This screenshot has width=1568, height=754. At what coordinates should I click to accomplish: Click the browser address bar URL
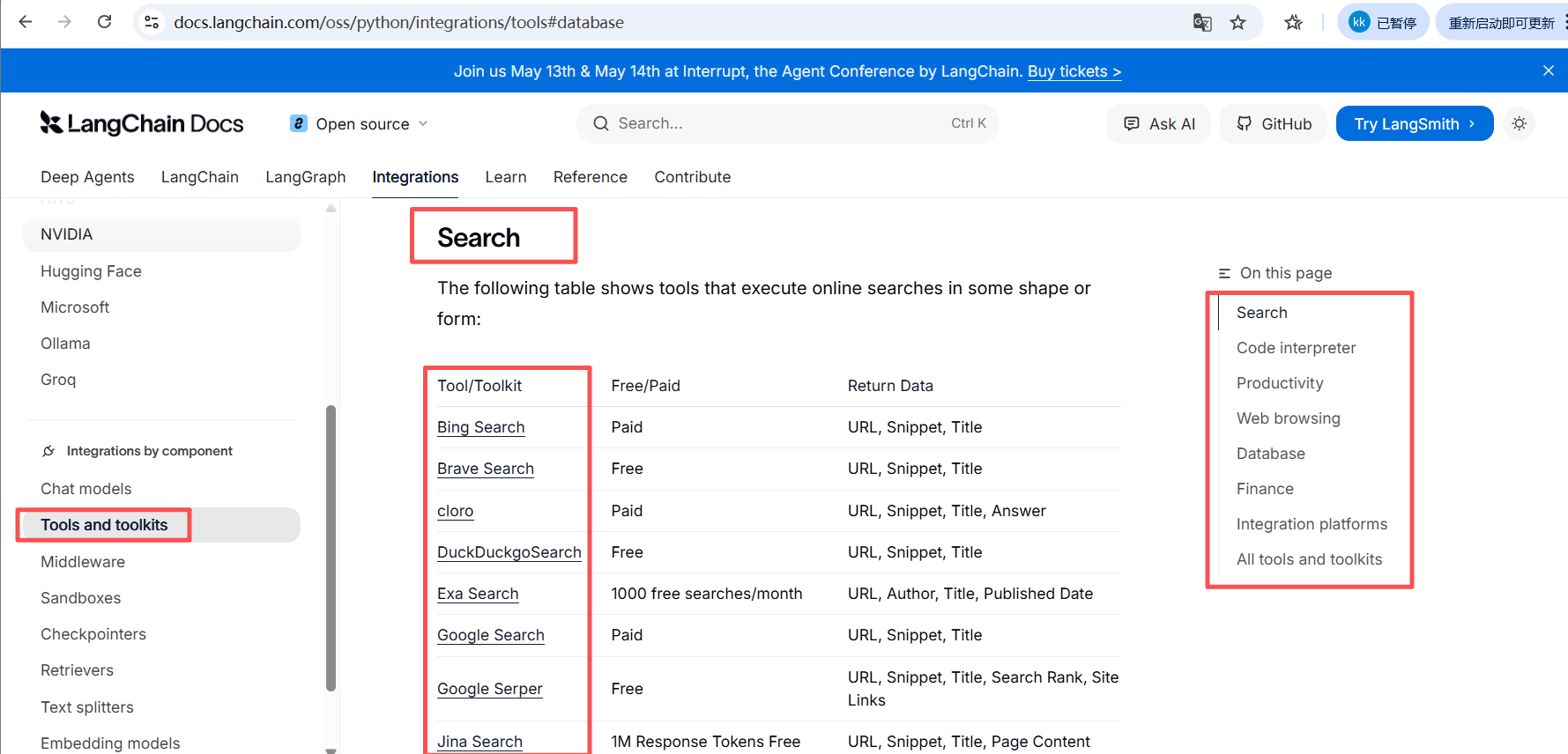click(x=399, y=22)
